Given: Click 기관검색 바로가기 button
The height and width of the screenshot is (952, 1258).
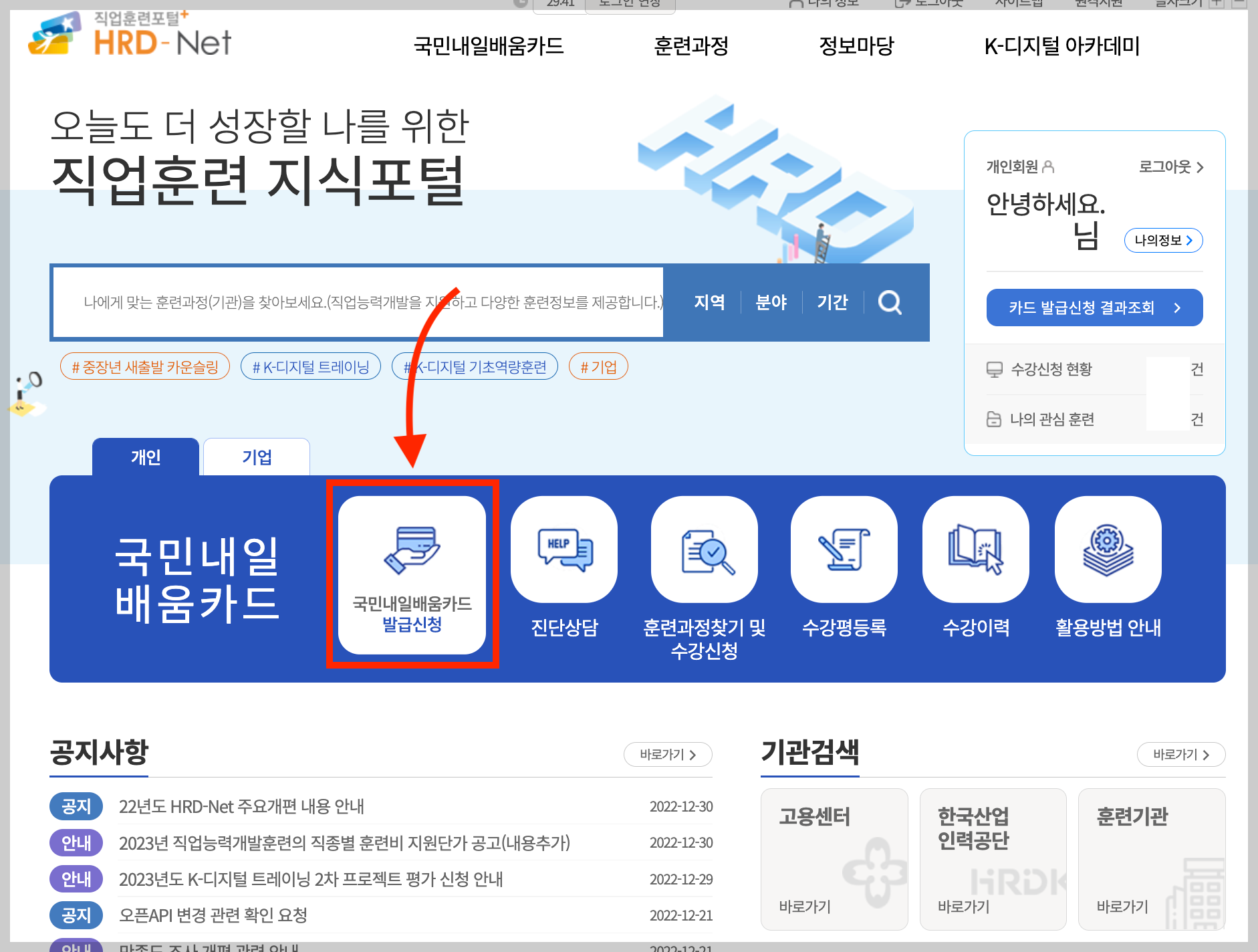Looking at the screenshot, I should point(1181,755).
